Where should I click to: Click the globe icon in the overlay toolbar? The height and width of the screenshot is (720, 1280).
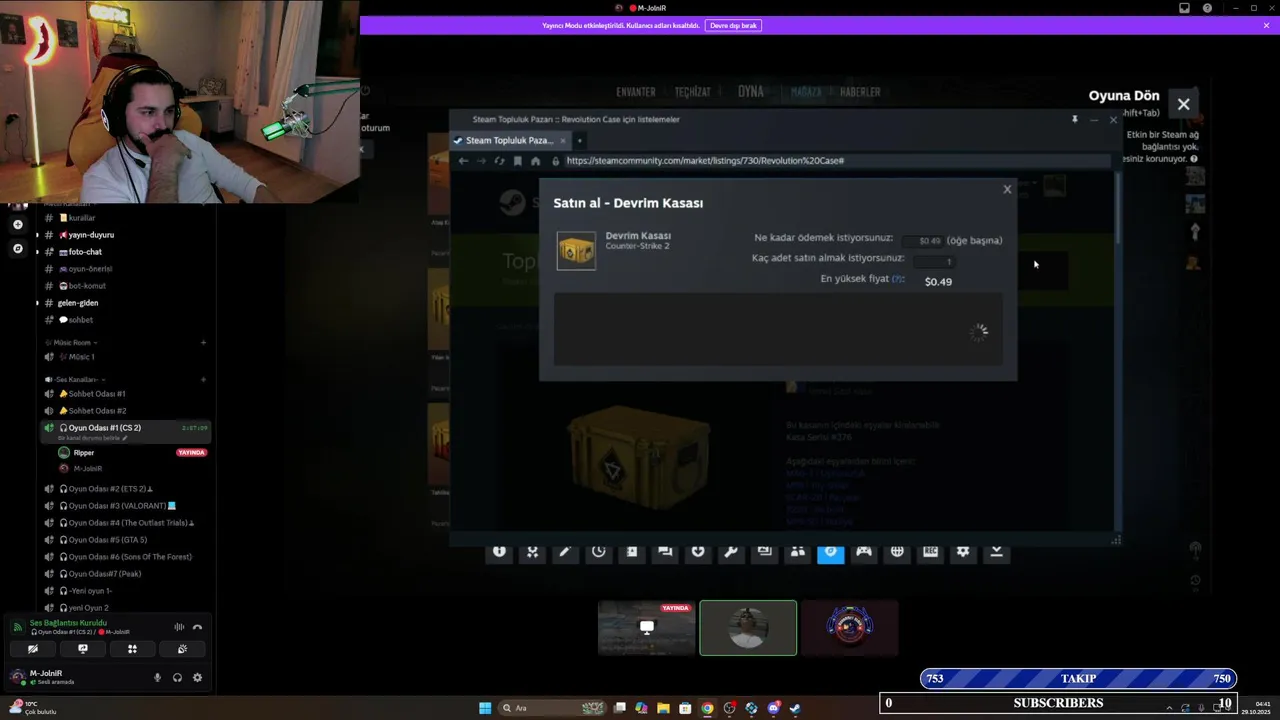coord(897,552)
